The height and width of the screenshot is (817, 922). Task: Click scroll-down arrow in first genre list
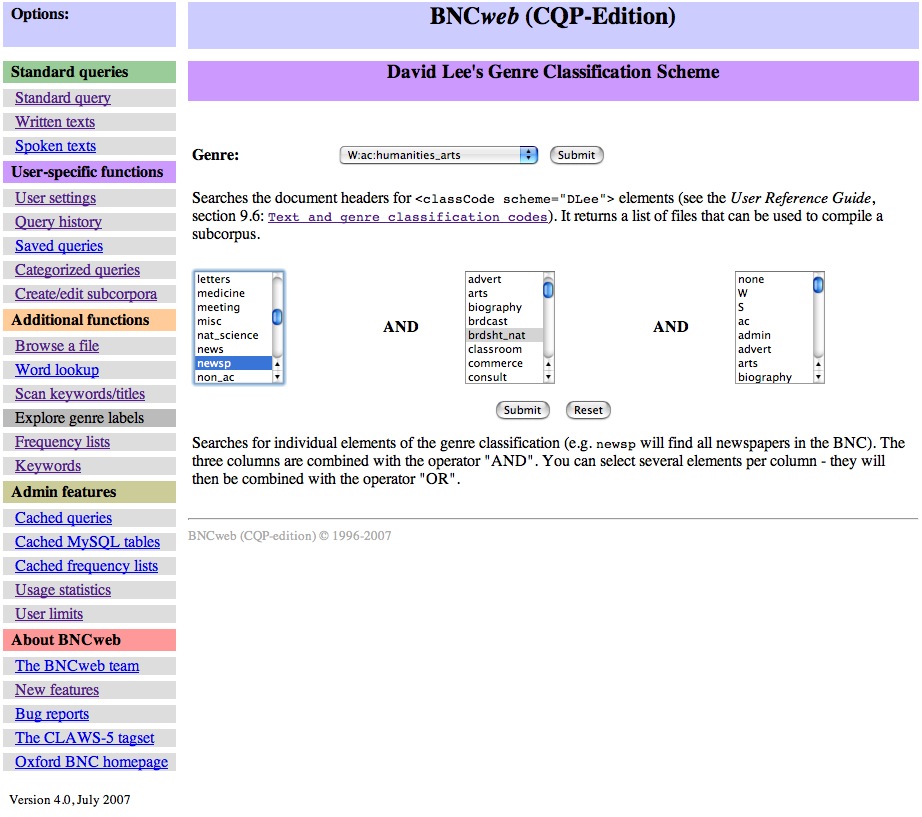coord(278,377)
